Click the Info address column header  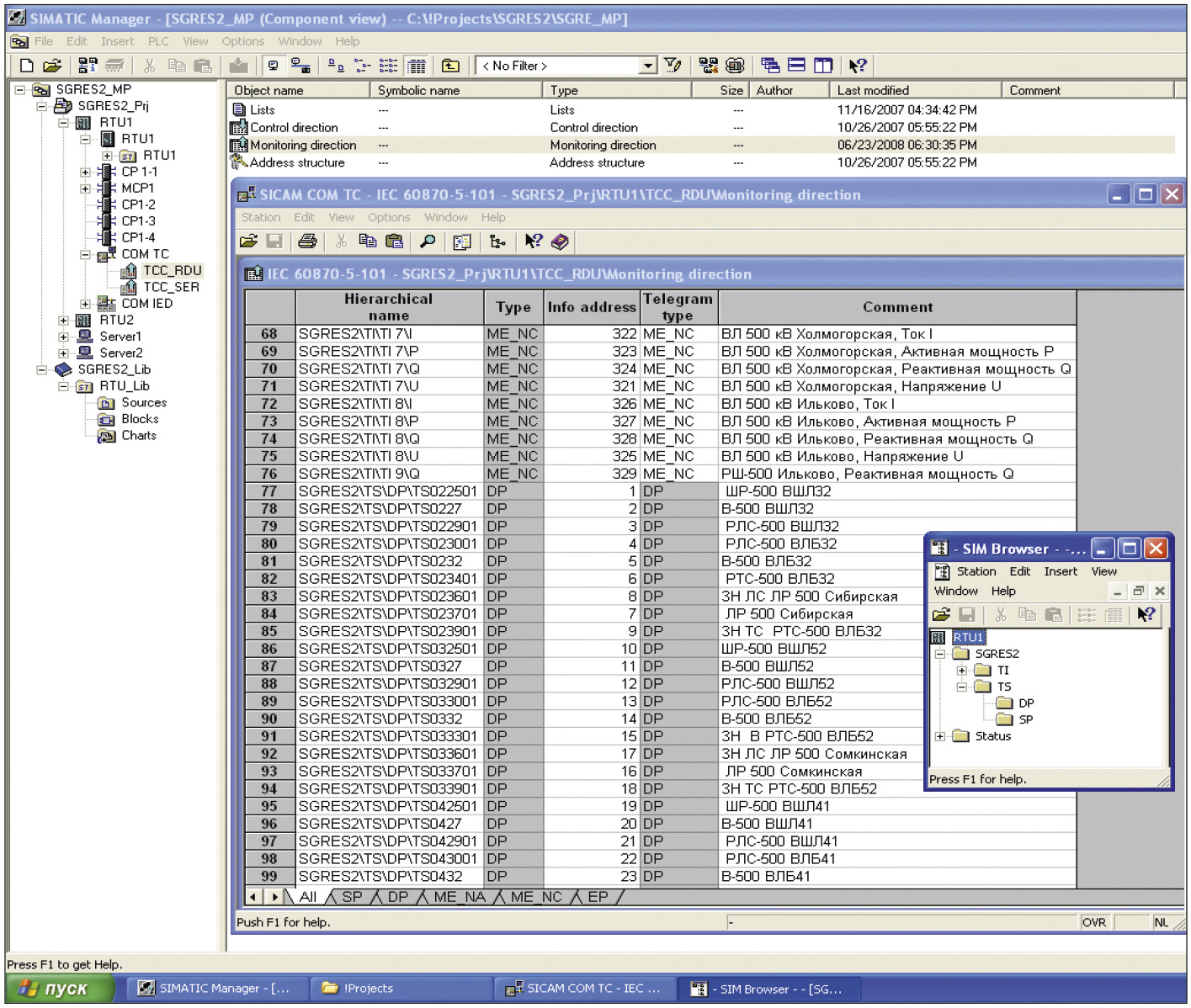592,307
